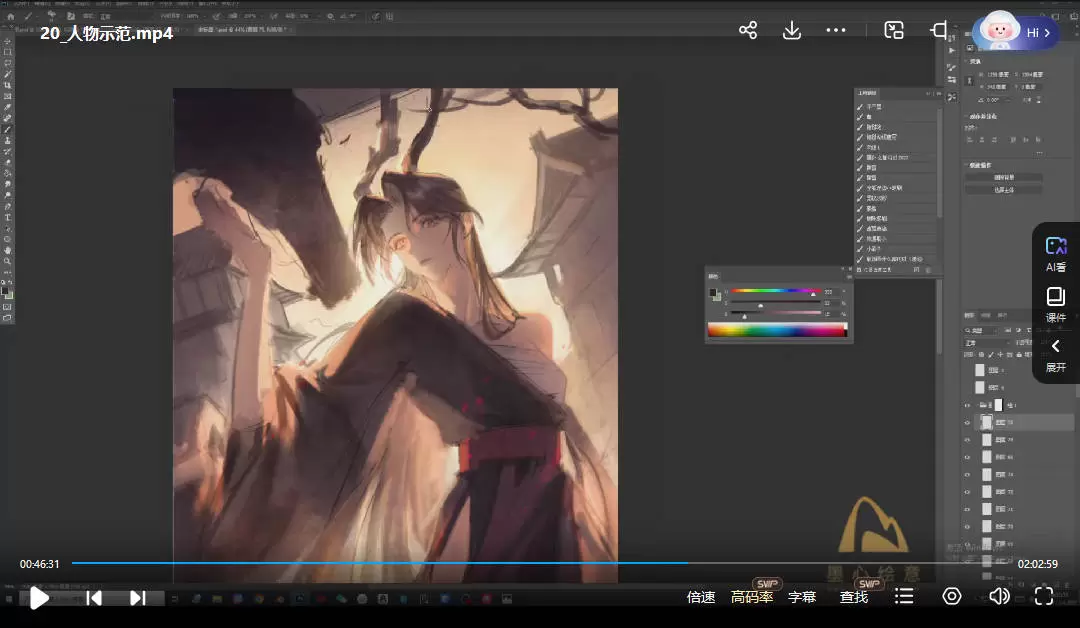Click the video title 20_人物示范.mp4

[x=107, y=33]
